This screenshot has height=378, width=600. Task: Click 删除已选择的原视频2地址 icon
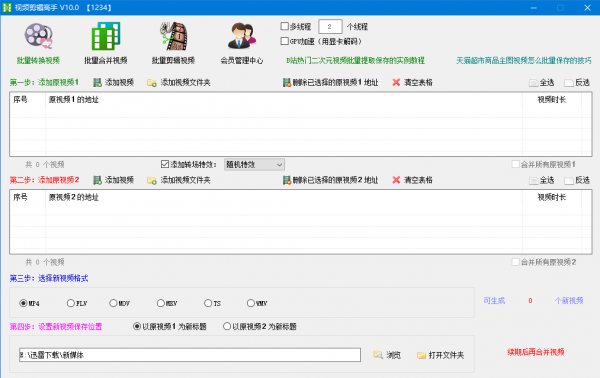coord(287,180)
